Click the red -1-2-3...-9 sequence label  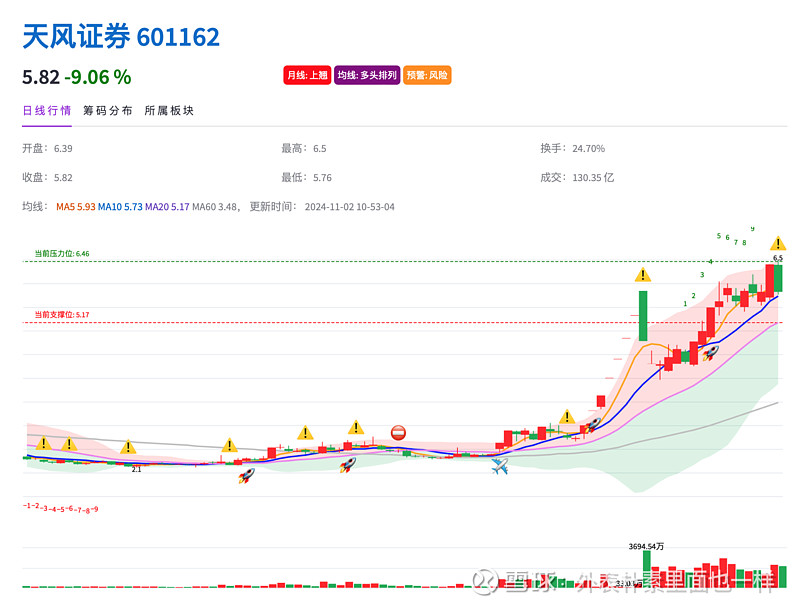61,508
